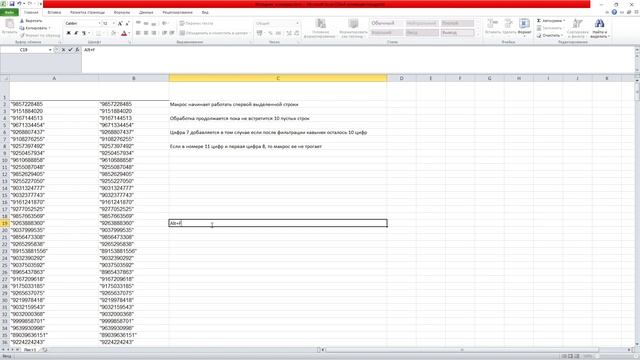The image size is (640, 360).
Task: Click the Insert Function fx button
Action: pos(77,50)
